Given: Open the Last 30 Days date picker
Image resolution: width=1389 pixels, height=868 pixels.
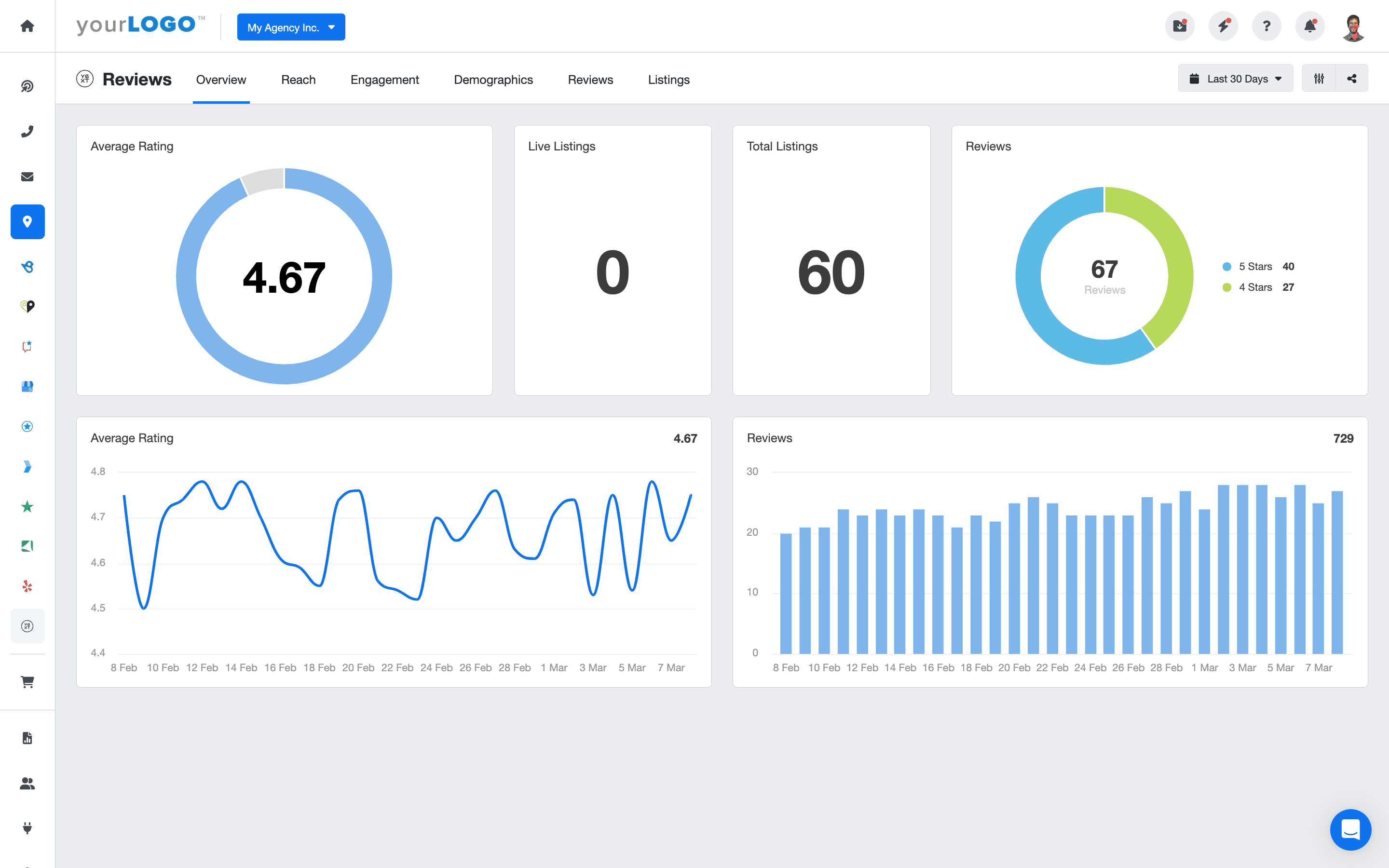Looking at the screenshot, I should click(1235, 79).
